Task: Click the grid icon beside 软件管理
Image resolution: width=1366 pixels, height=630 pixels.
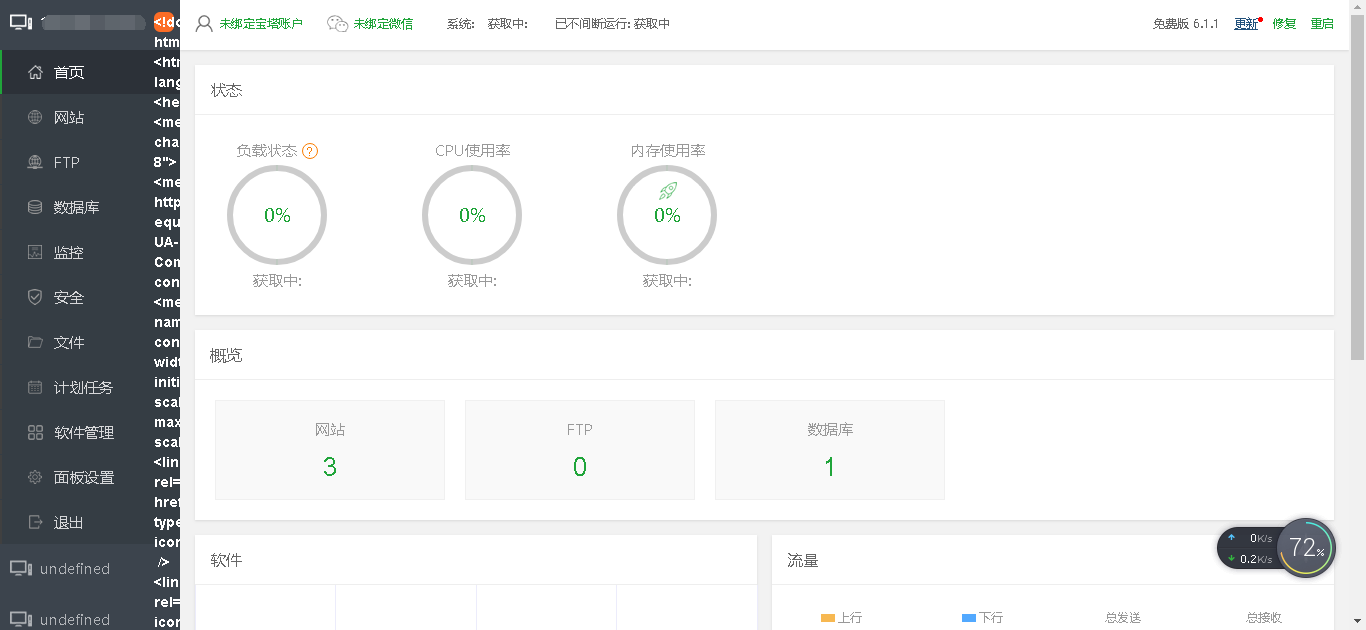Action: tap(35, 432)
